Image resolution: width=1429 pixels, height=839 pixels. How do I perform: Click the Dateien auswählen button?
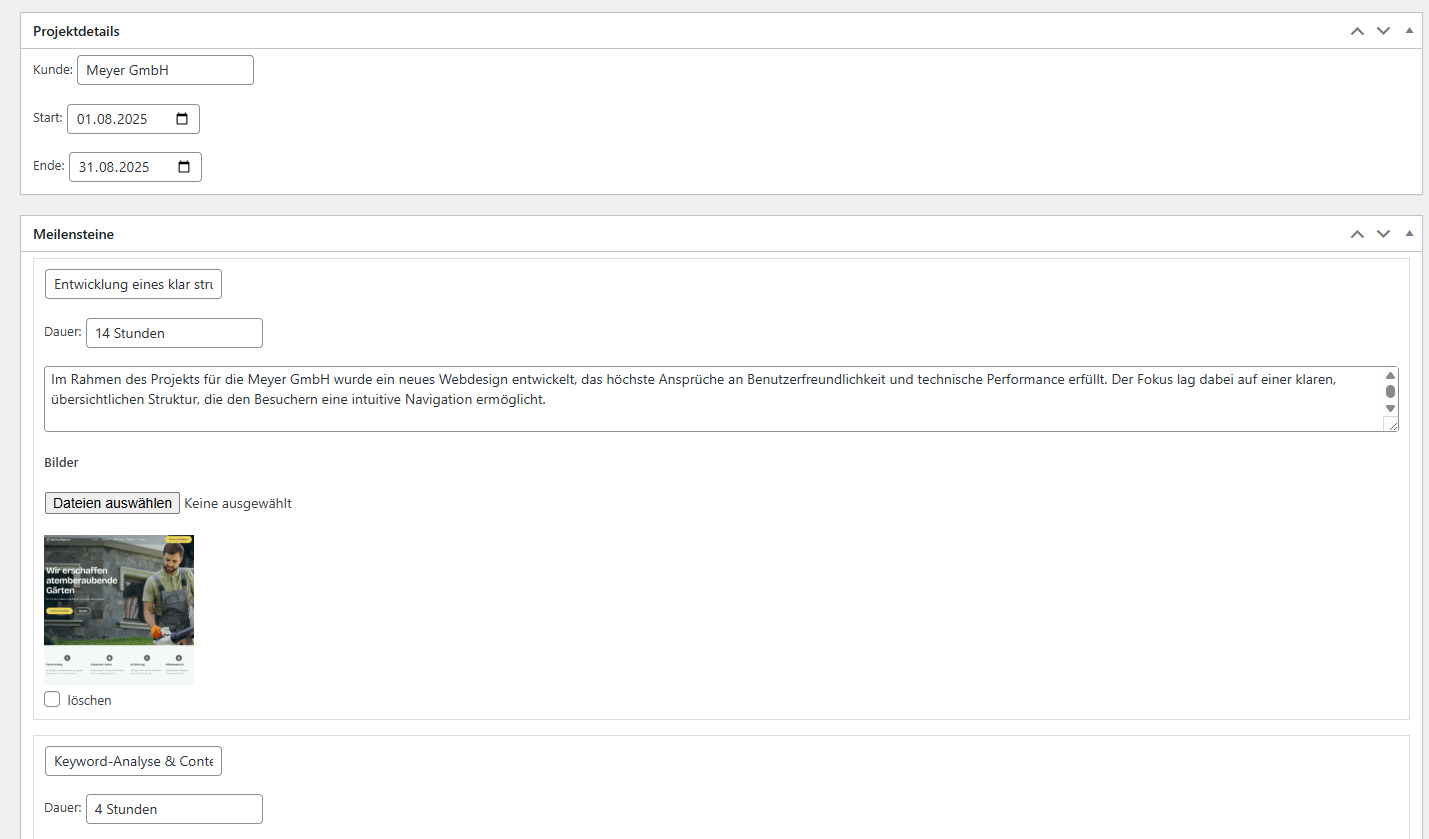[112, 503]
